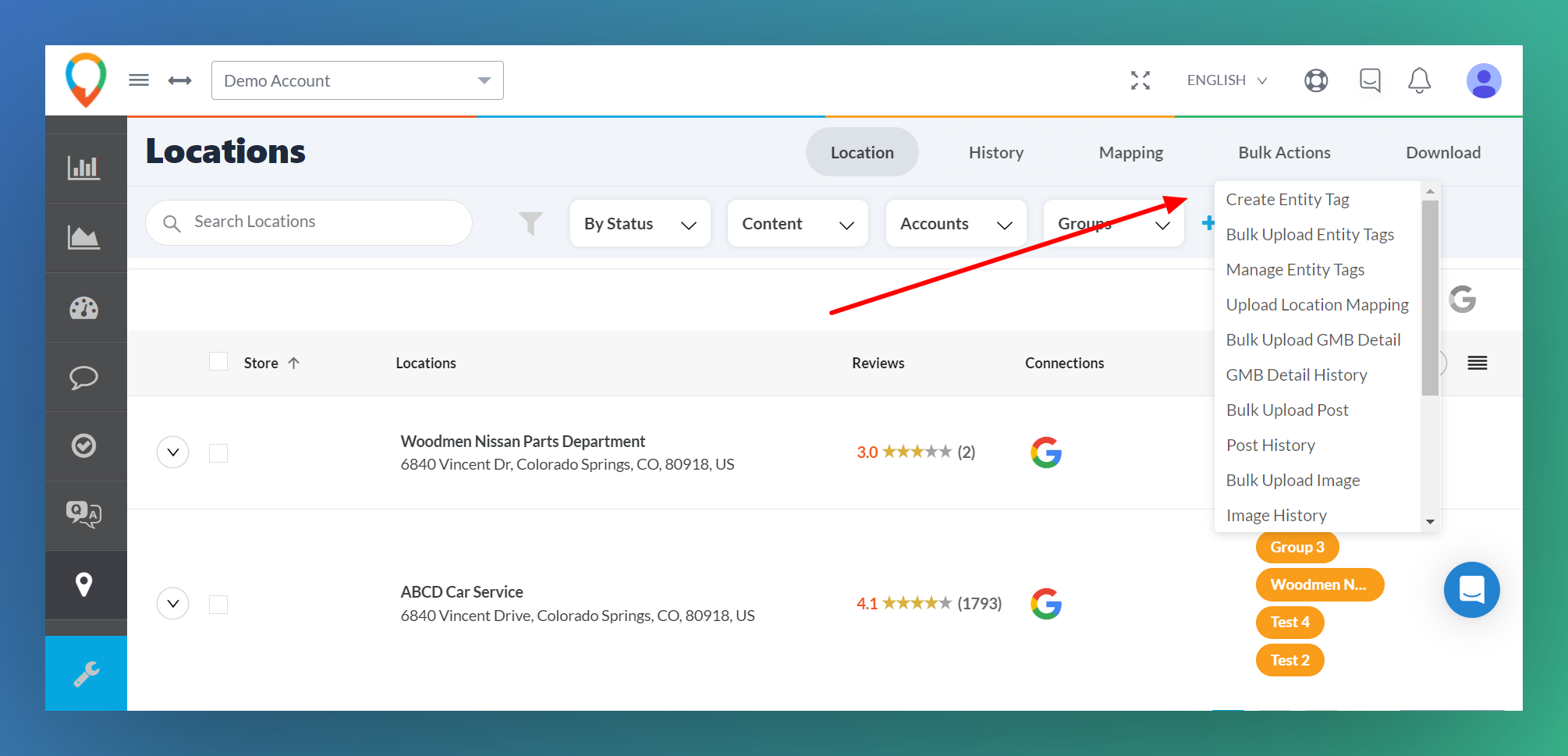The width and height of the screenshot is (1568, 756).
Task: Toggle fullscreen mode icon
Action: coord(1141,80)
